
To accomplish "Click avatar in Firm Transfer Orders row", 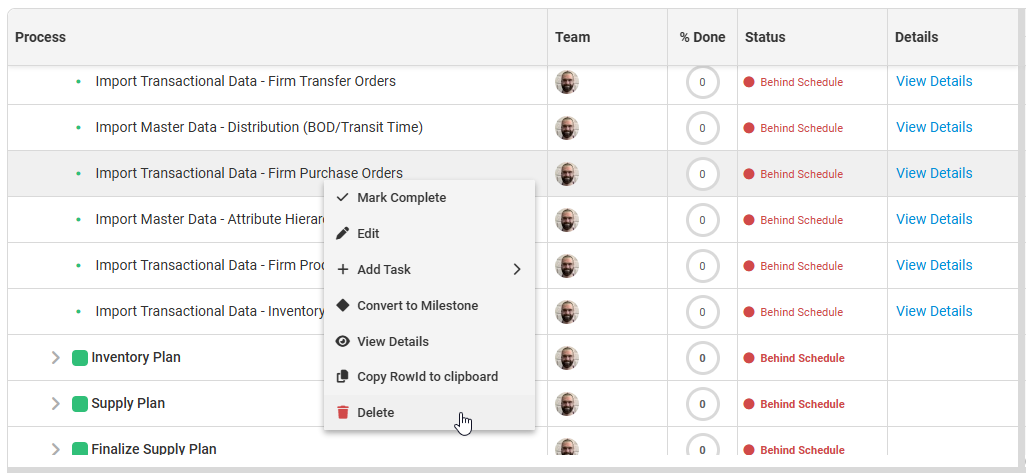I will coord(567,82).
